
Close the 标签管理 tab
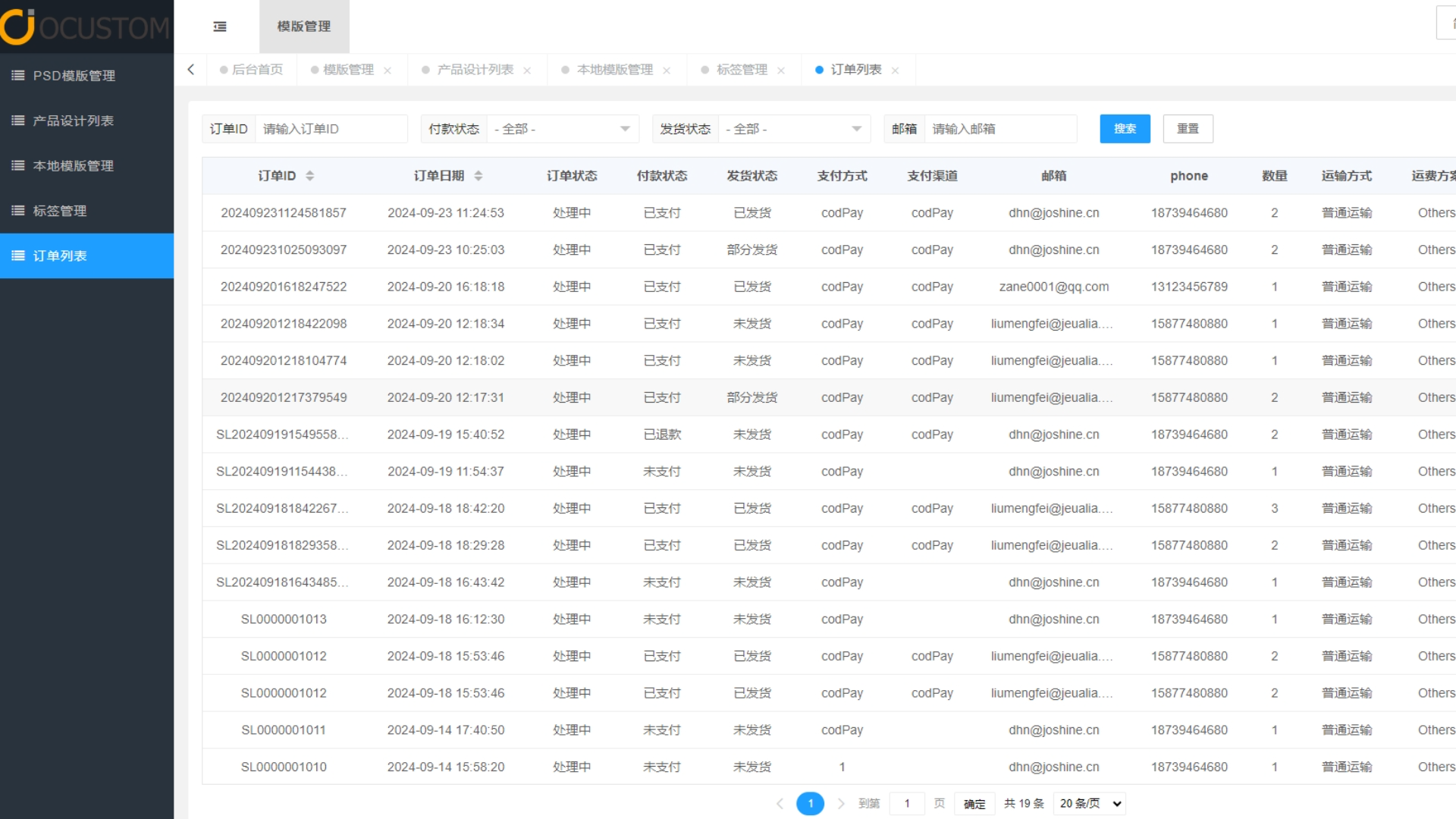pyautogui.click(x=781, y=71)
